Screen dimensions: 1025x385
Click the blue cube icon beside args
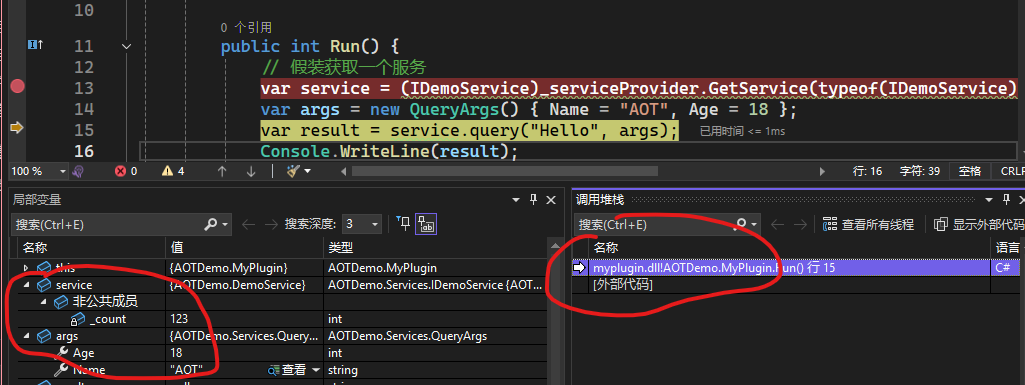[x=44, y=336]
